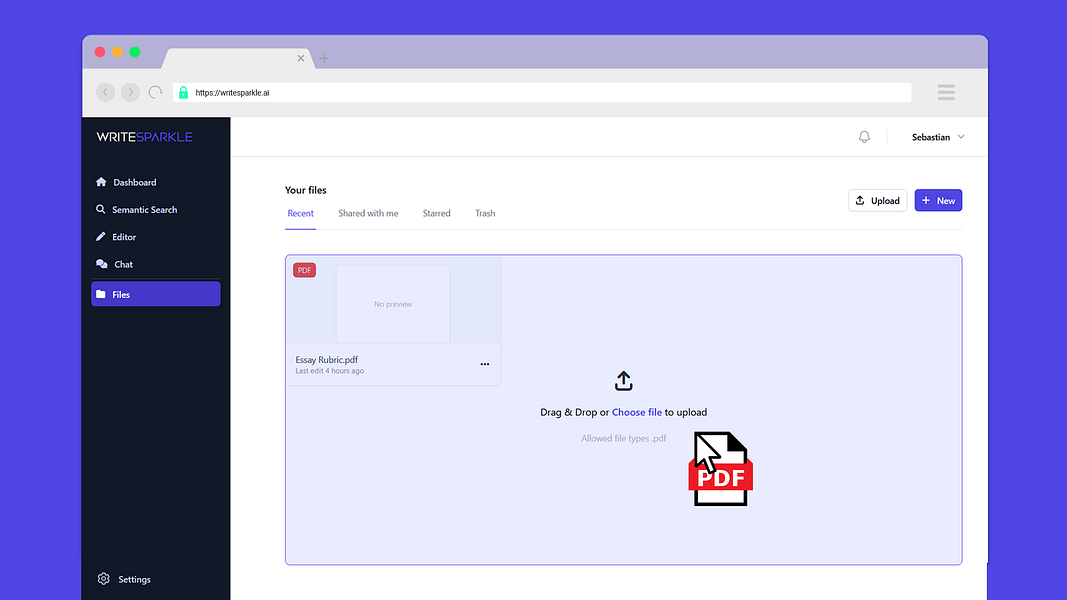Image resolution: width=1067 pixels, height=600 pixels.
Task: Click the green padlock security icon
Action: [x=183, y=93]
